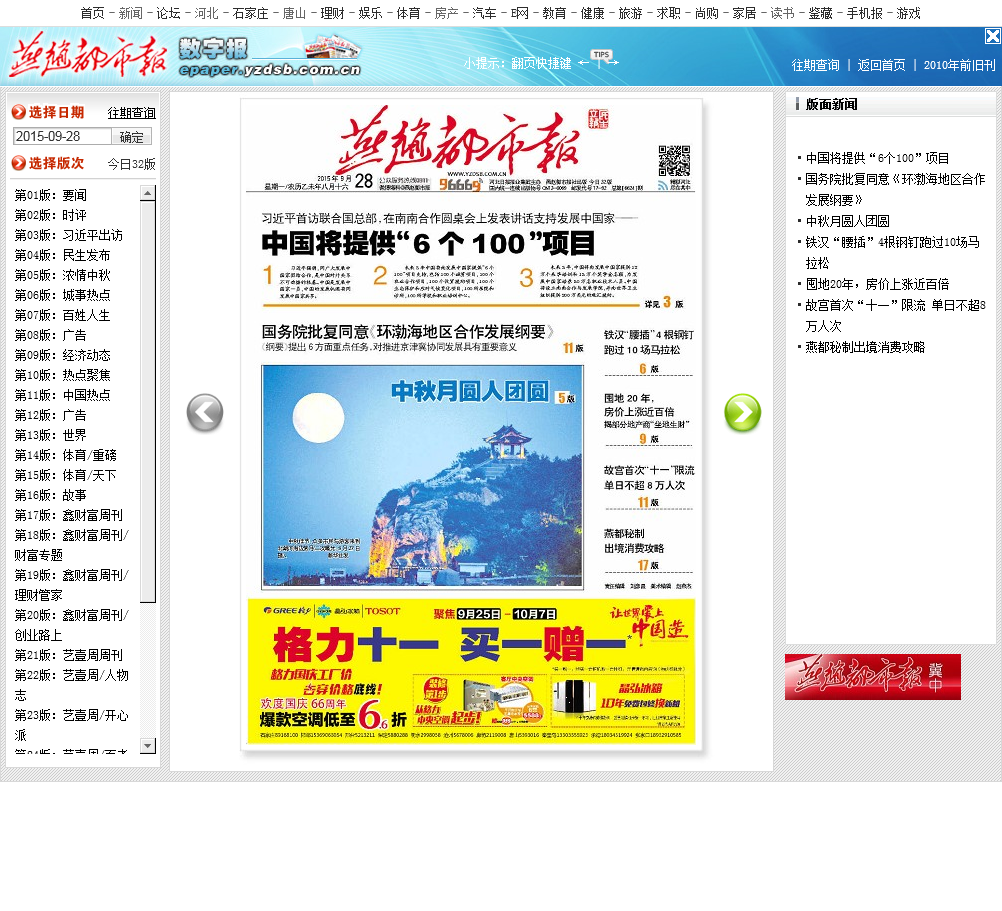Close the banner with the X icon

[993, 36]
